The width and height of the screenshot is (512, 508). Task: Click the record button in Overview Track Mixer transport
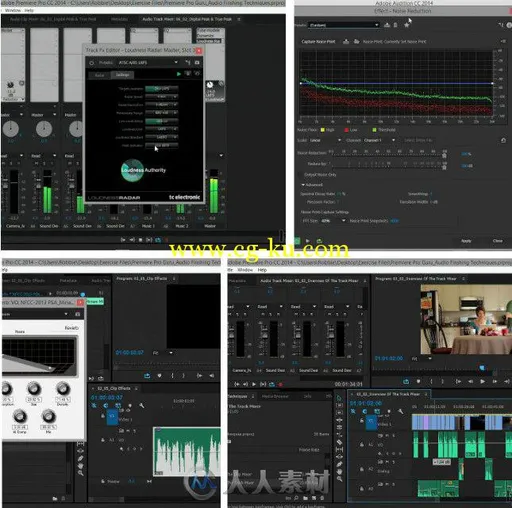pos(281,384)
